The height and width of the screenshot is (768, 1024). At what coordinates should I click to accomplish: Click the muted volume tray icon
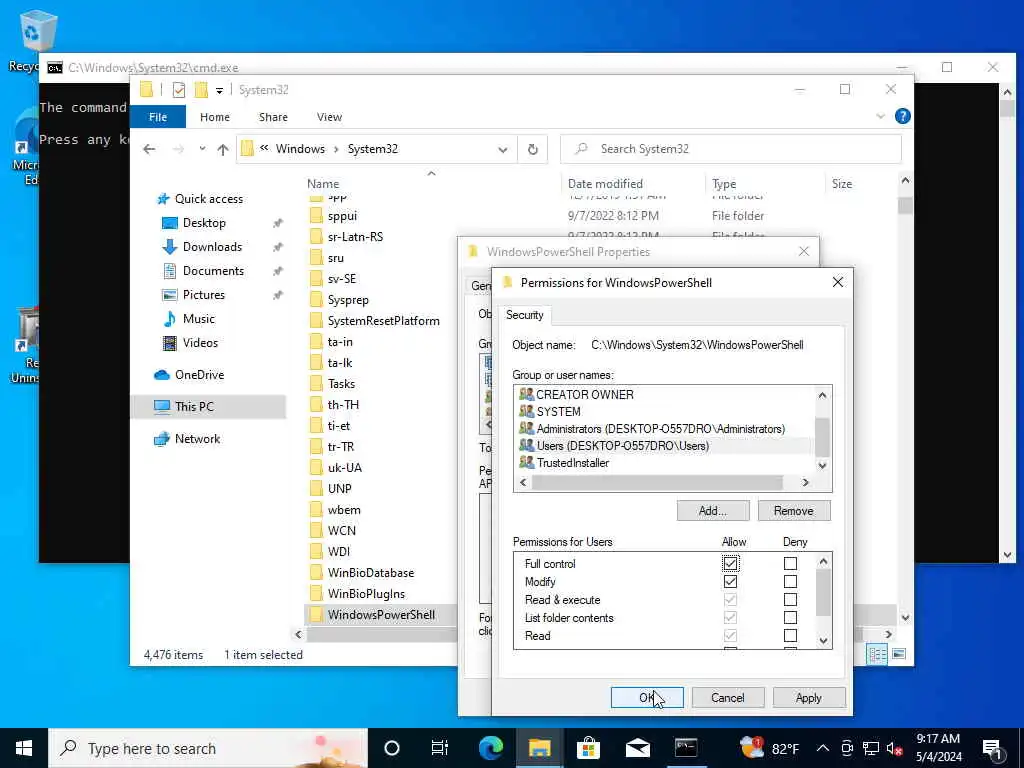[895, 748]
